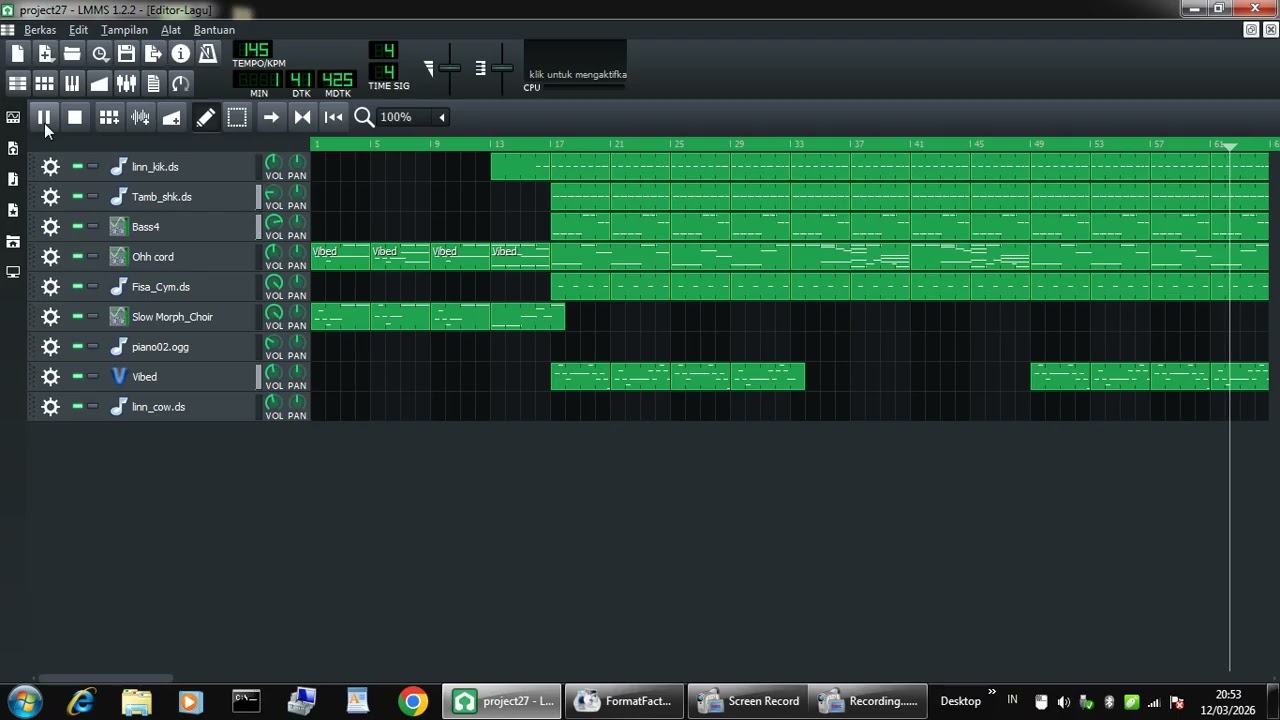This screenshot has height=720, width=1280.
Task: Click the oscilloscope to activate it
Action: tap(575, 63)
